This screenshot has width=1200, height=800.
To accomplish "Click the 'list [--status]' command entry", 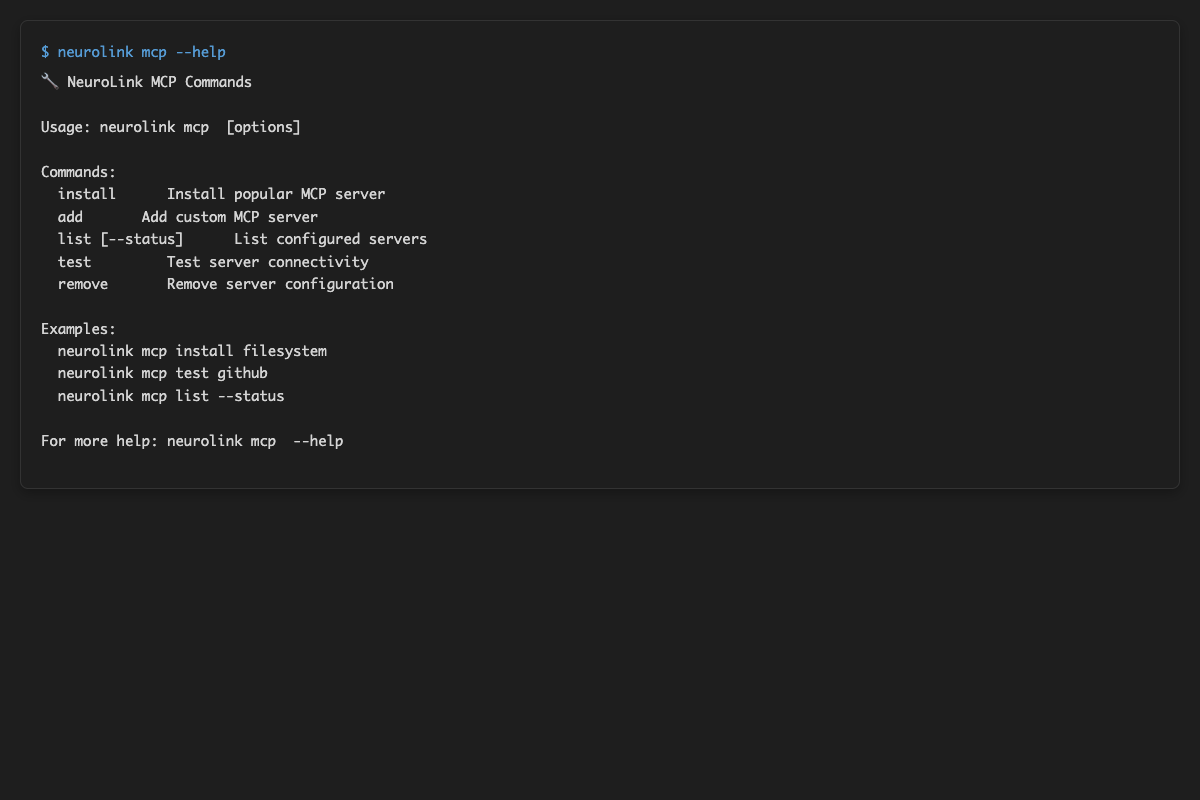I will pos(120,239).
